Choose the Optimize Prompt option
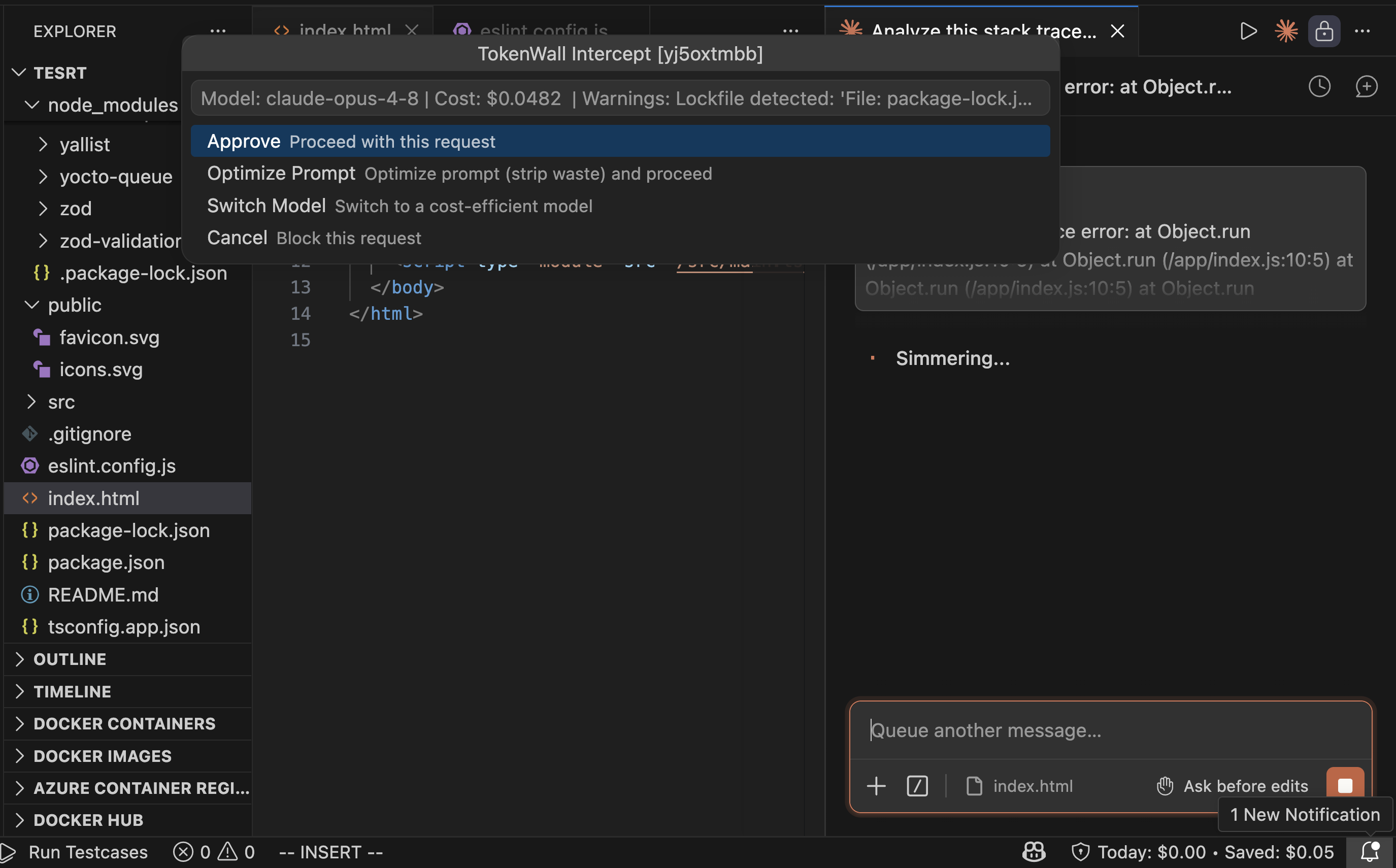The width and height of the screenshot is (1396, 868). pos(620,174)
